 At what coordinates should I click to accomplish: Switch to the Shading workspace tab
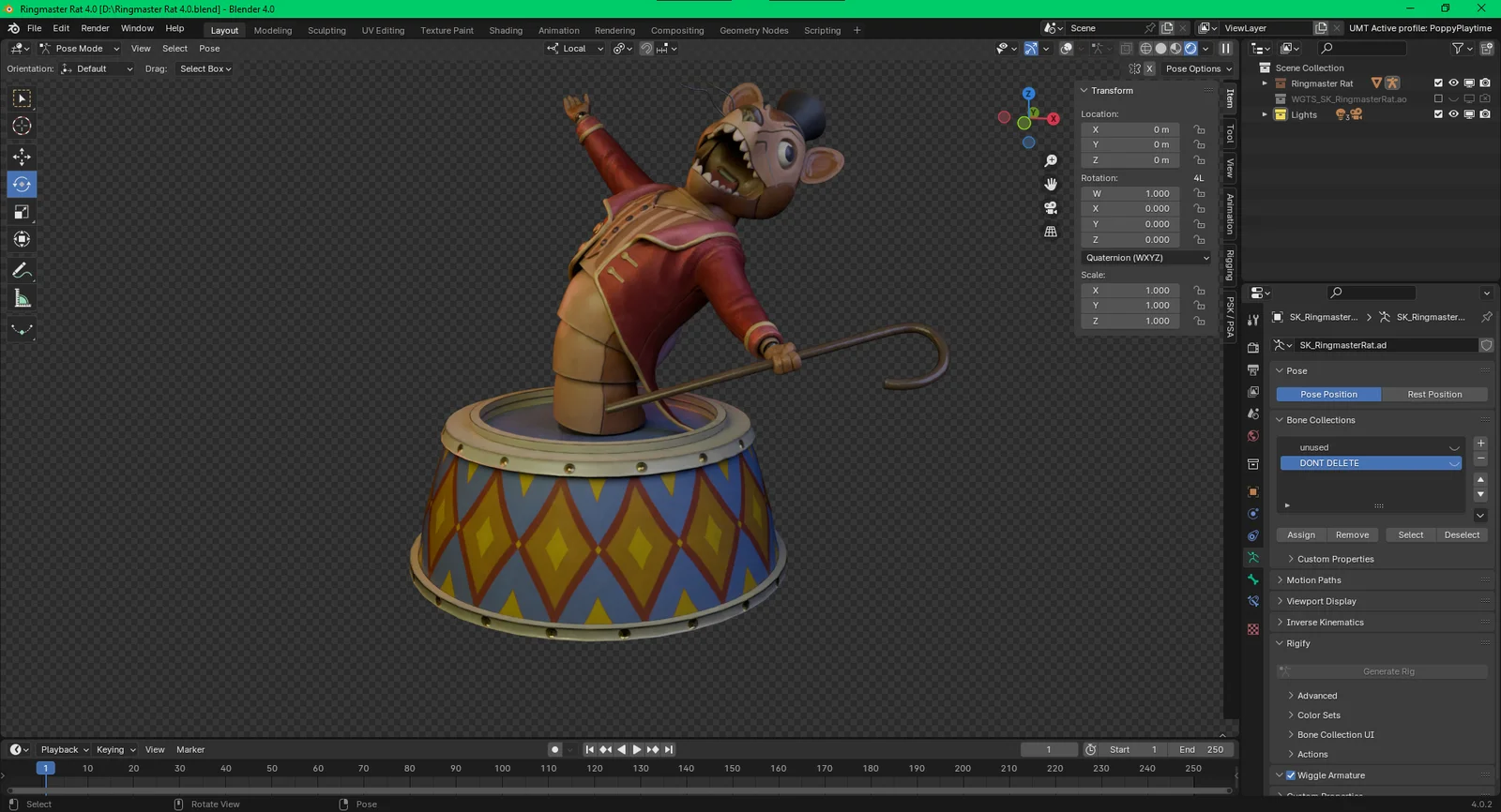click(x=506, y=30)
